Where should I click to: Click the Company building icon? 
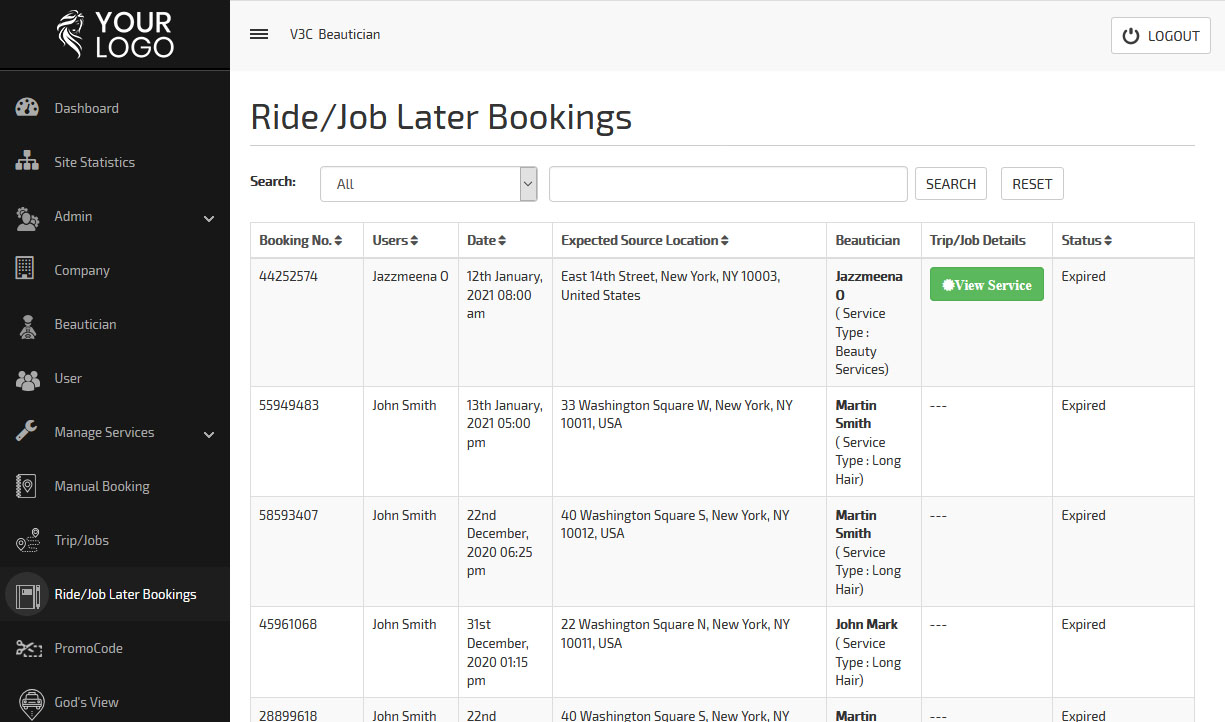[x=25, y=268]
